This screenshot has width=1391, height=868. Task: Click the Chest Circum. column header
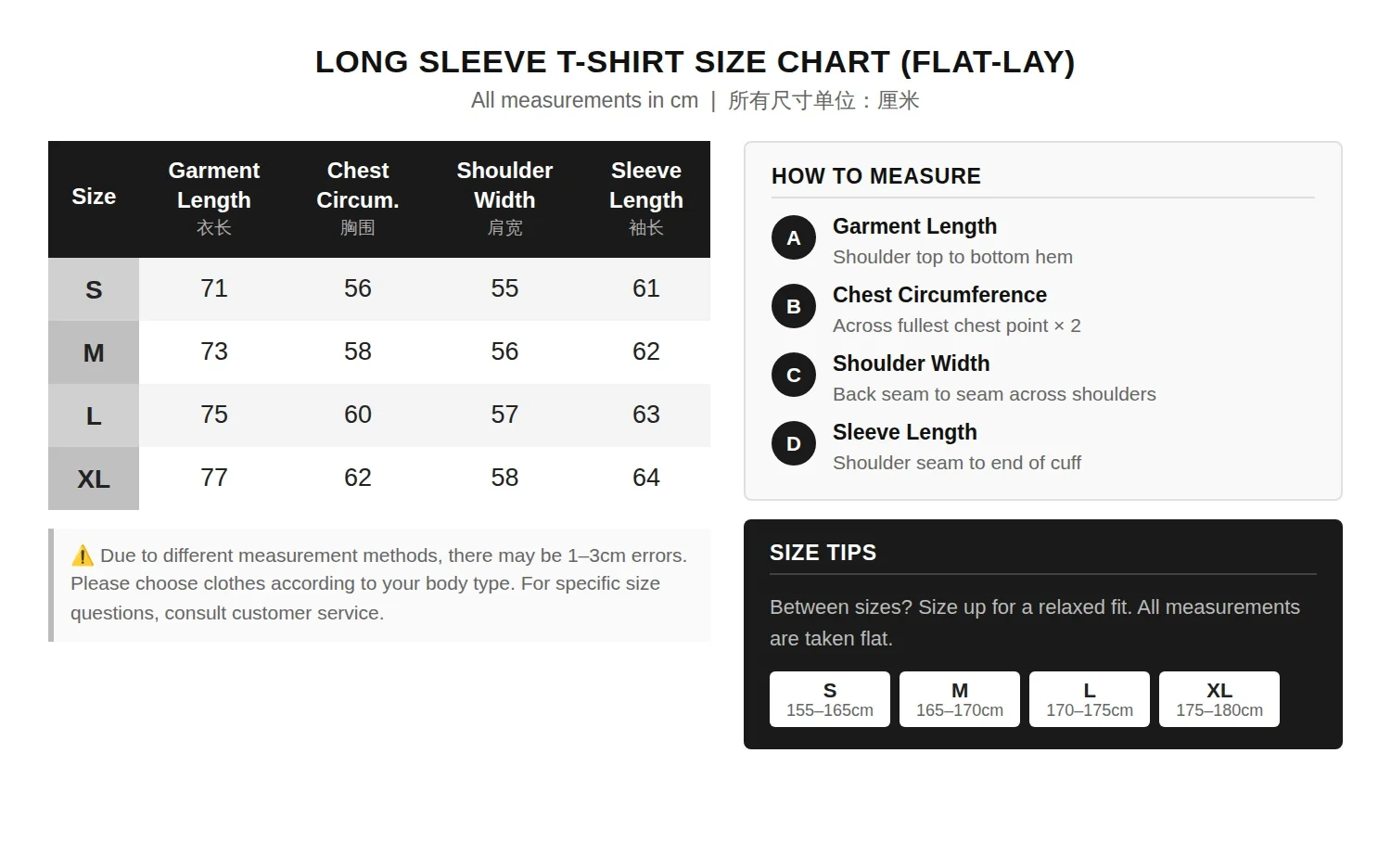pos(358,198)
